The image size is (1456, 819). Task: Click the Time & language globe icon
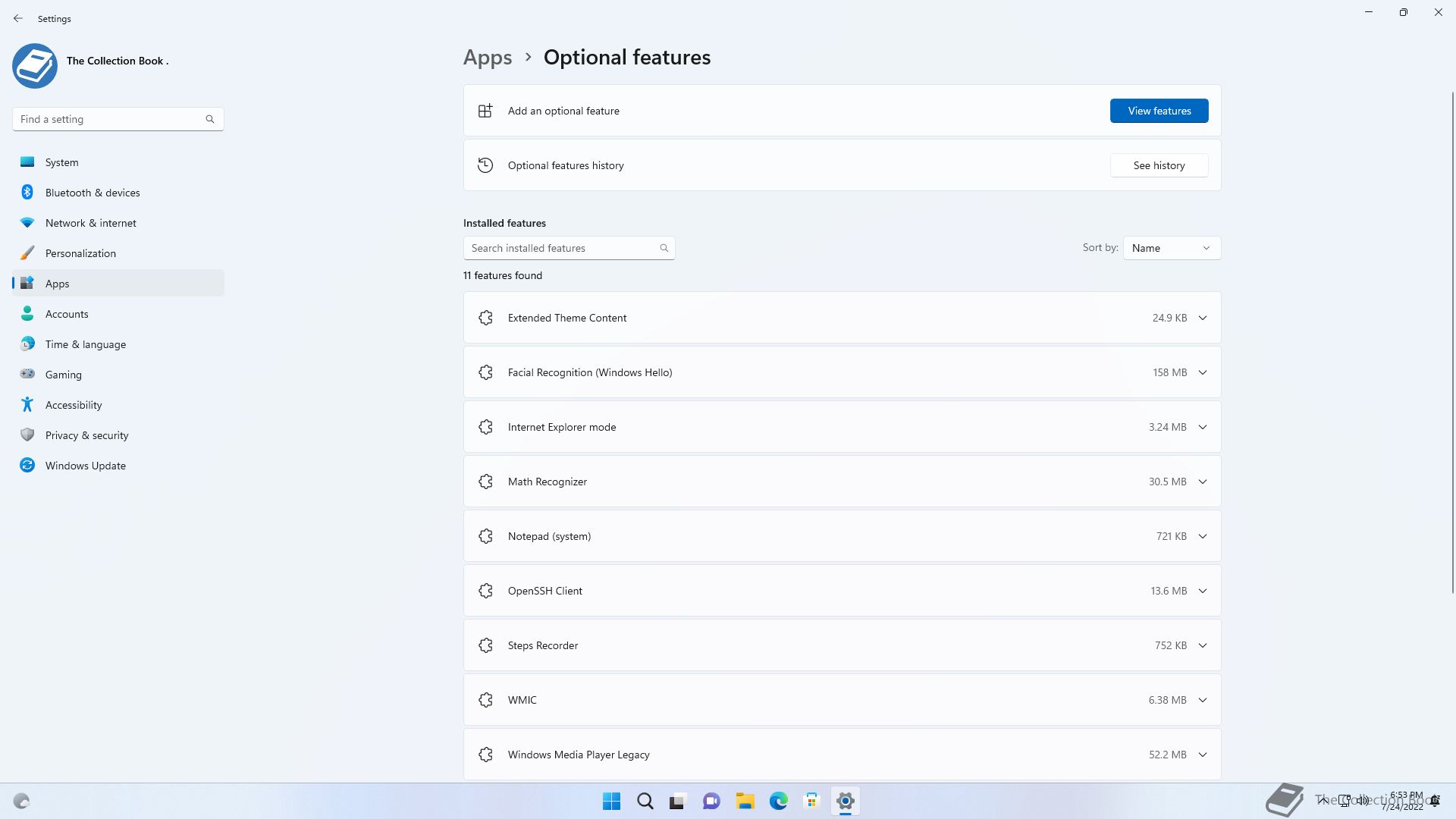[27, 344]
